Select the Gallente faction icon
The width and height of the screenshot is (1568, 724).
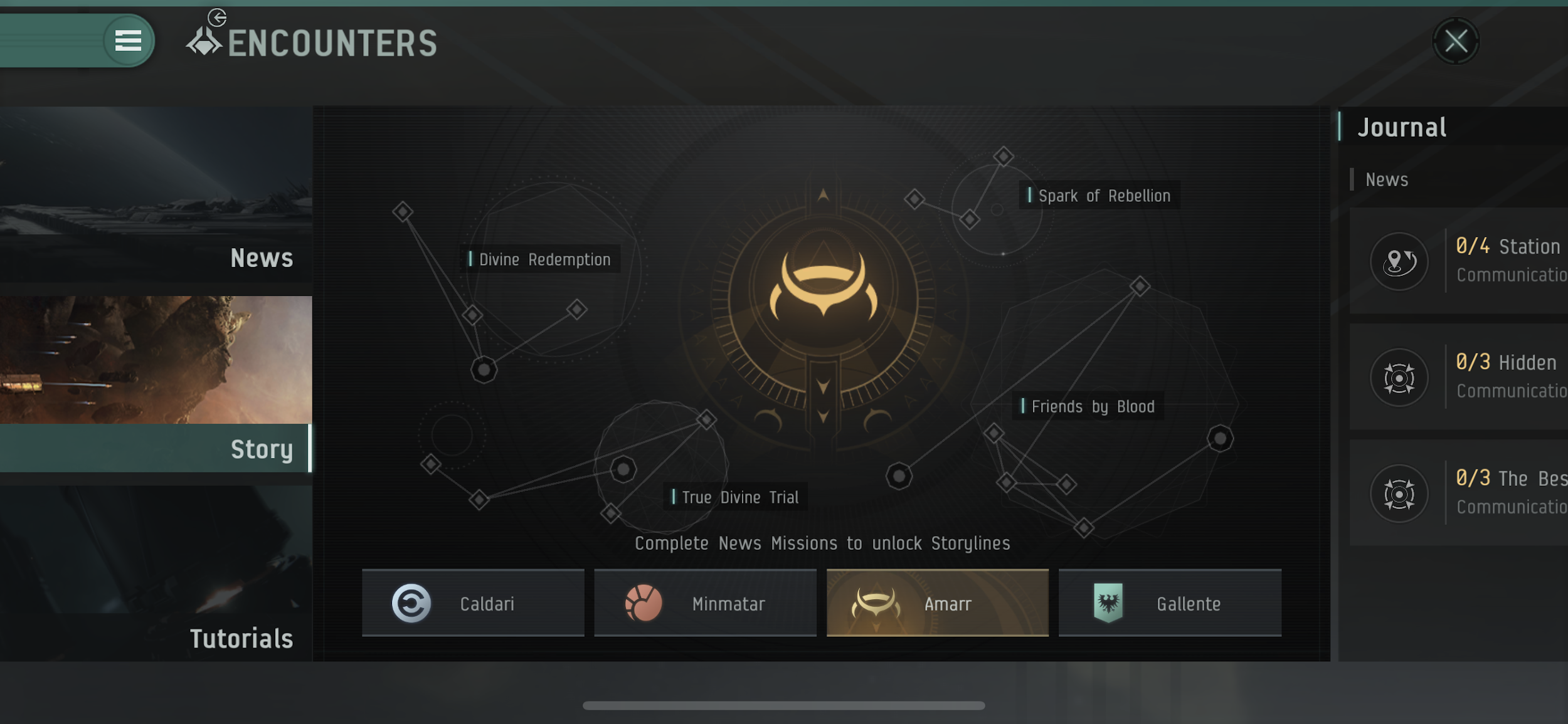[1108, 602]
